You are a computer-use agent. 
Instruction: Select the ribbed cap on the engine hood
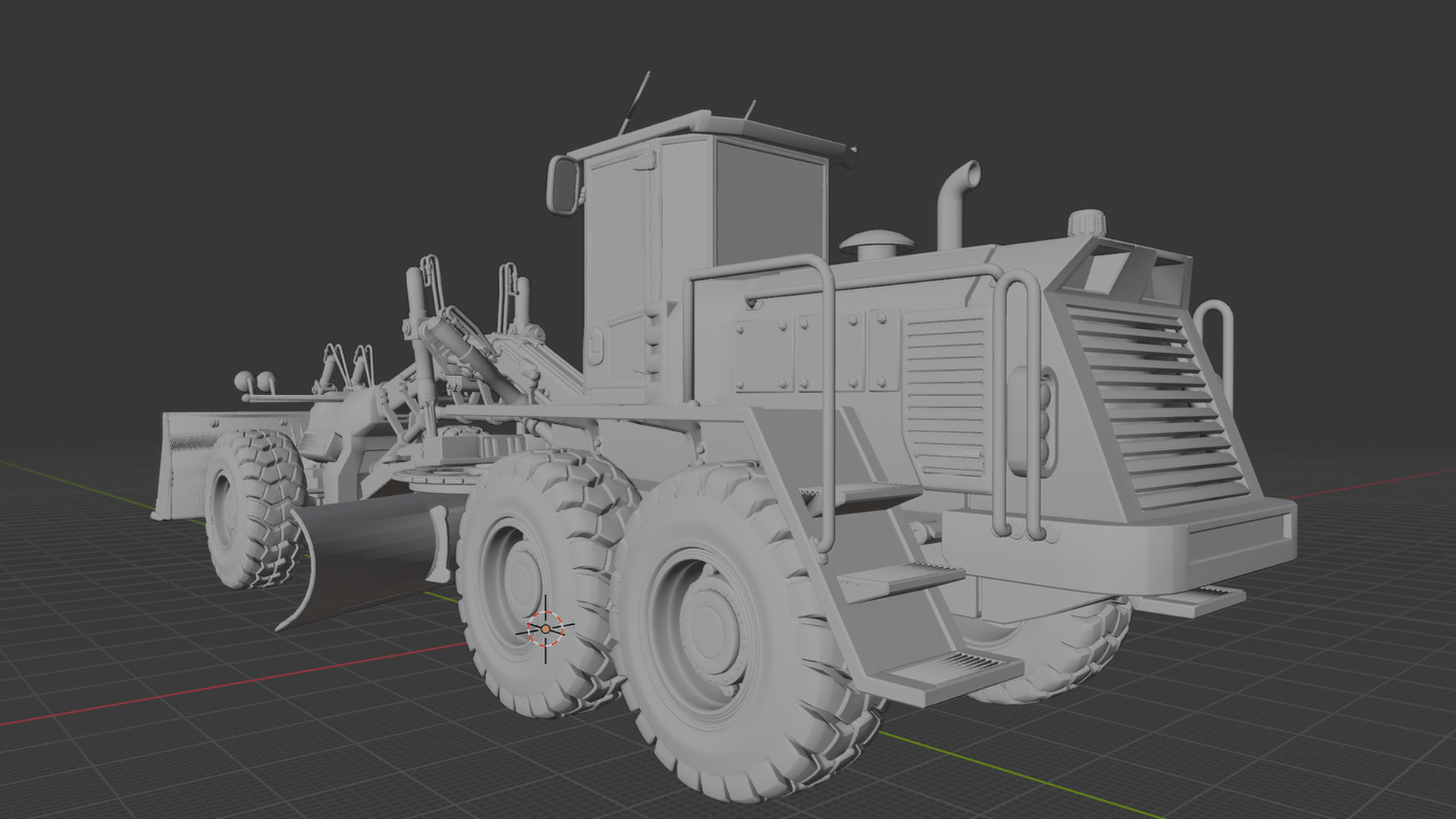(1087, 224)
